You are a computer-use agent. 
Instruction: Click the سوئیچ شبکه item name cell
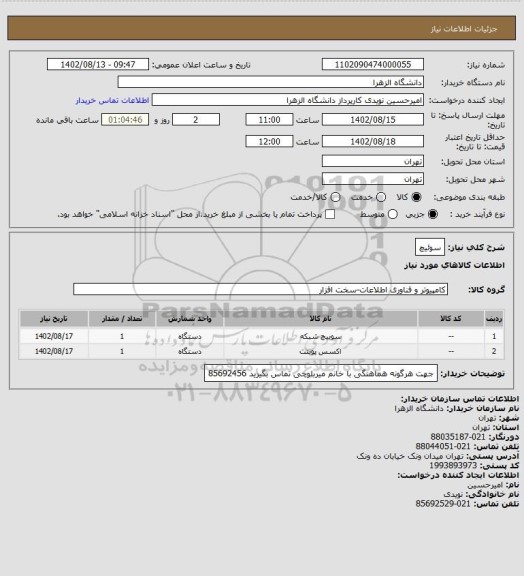[x=320, y=336]
